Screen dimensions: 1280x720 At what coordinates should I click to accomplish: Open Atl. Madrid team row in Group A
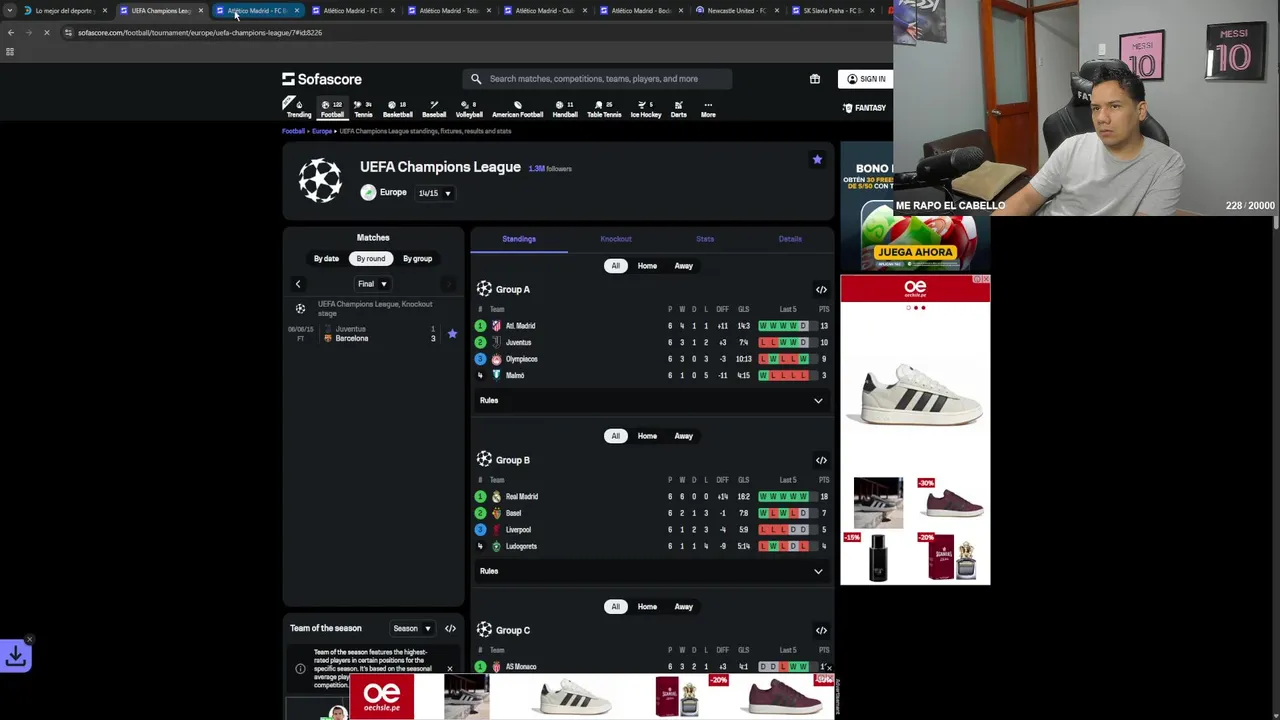click(x=651, y=326)
